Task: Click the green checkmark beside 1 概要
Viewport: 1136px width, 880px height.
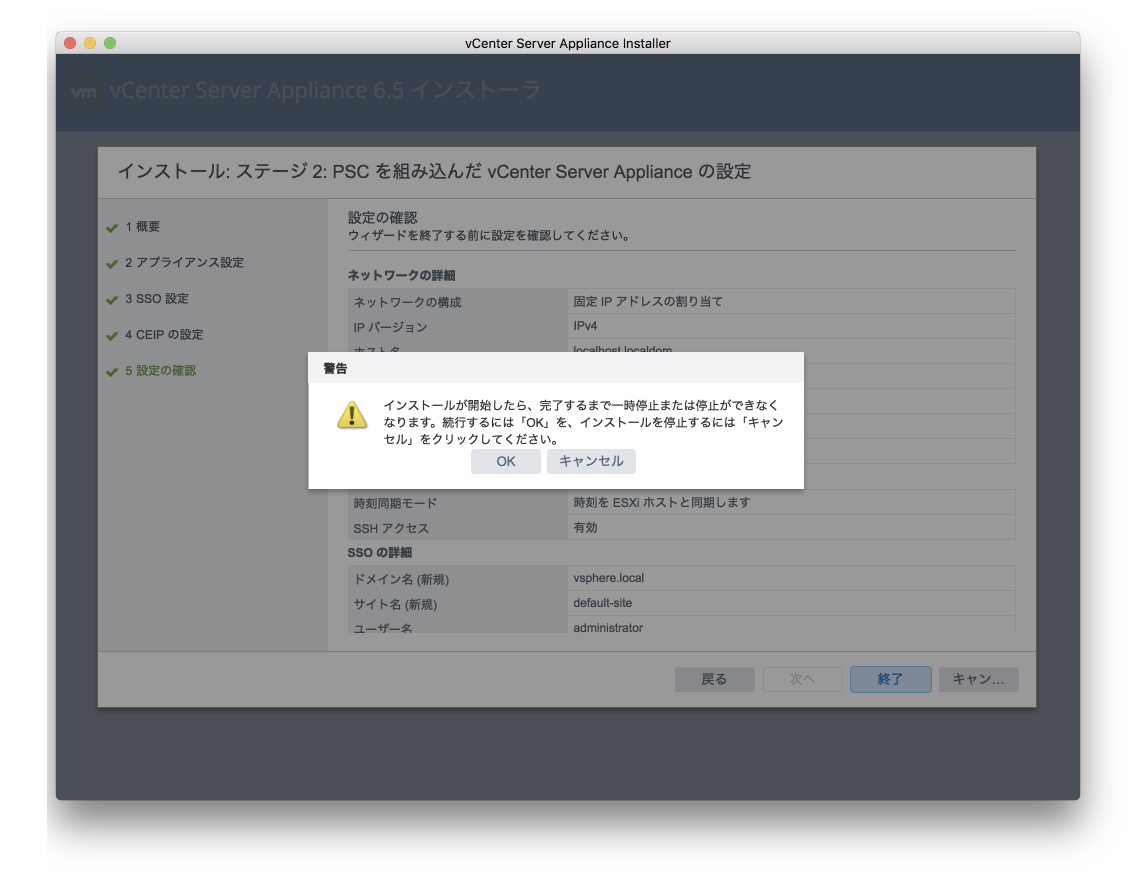Action: tap(113, 227)
